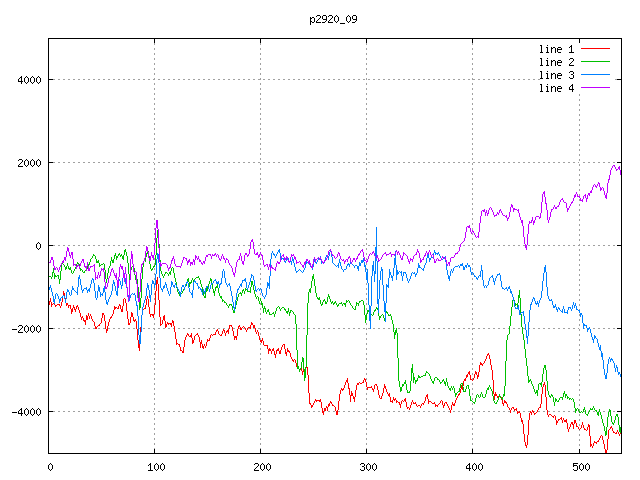Click the 'line 4' legend label
Screen dimensions: 640x480
(556, 88)
